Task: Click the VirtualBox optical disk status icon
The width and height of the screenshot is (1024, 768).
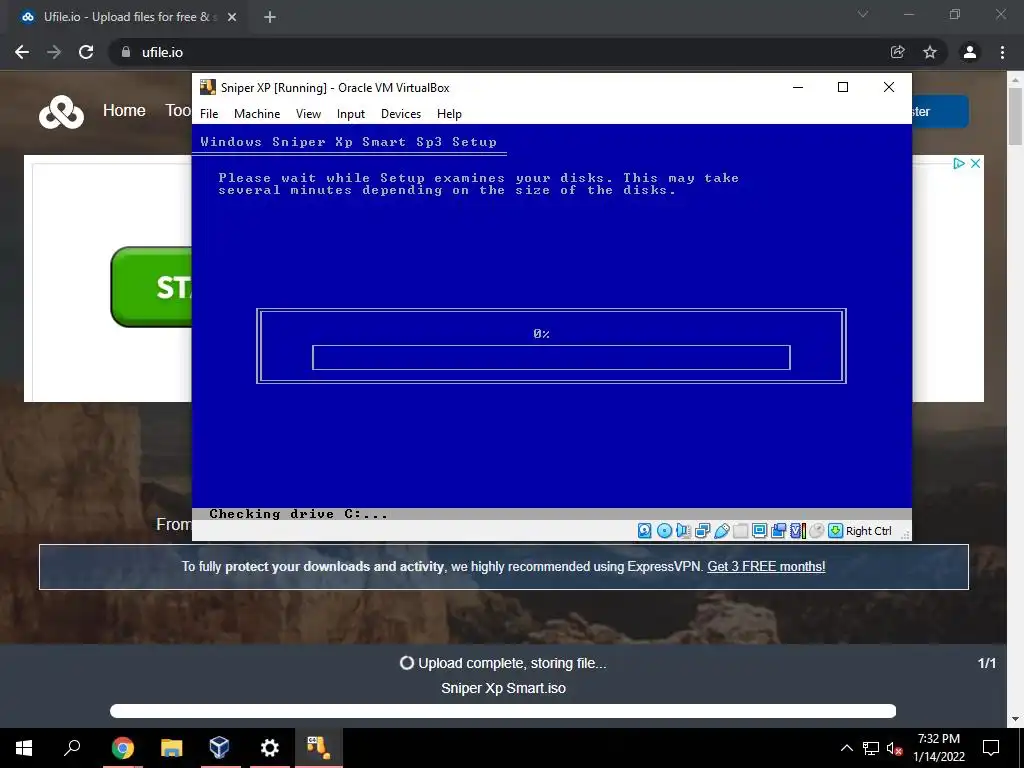Action: point(664,531)
